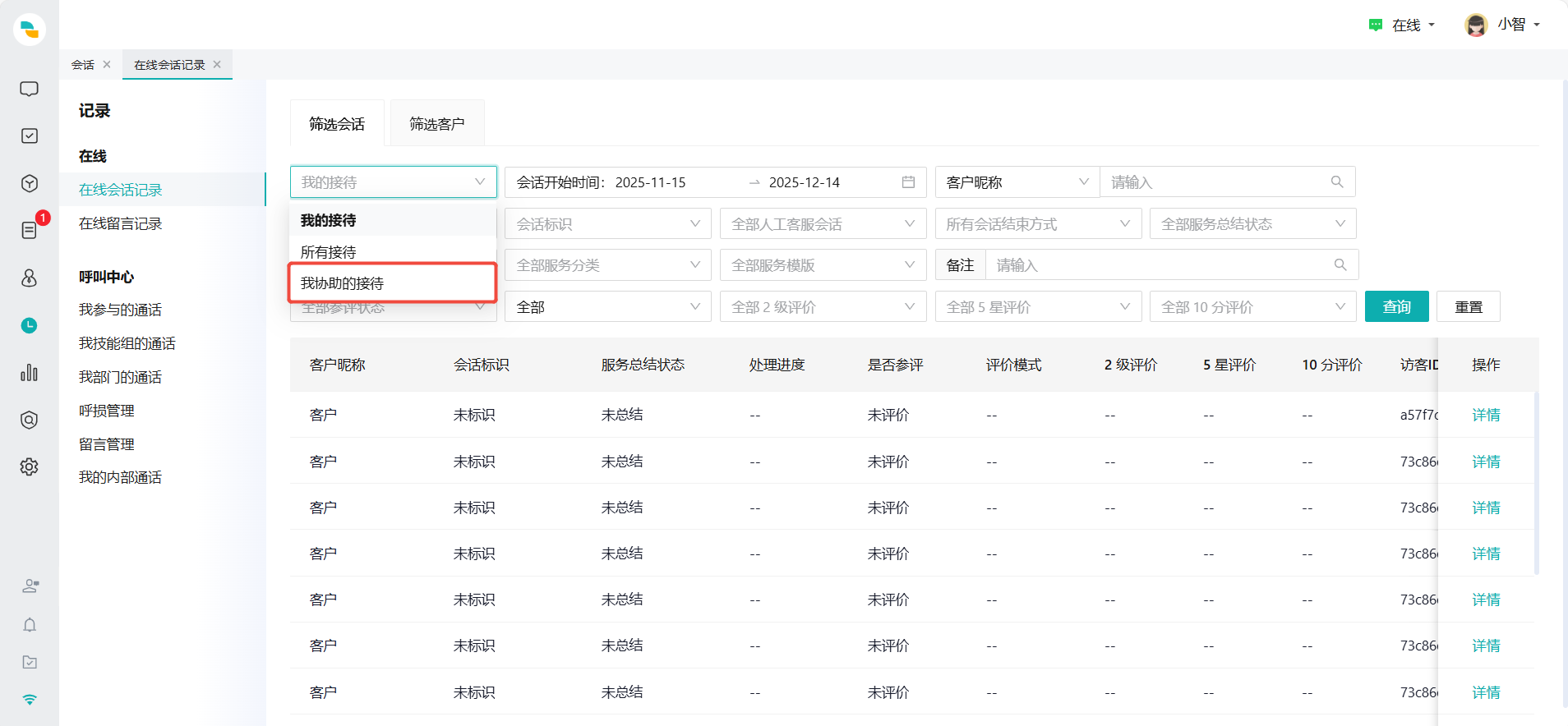Open 留言管理 in left menu
Image resolution: width=1568 pixels, height=726 pixels.
107,444
